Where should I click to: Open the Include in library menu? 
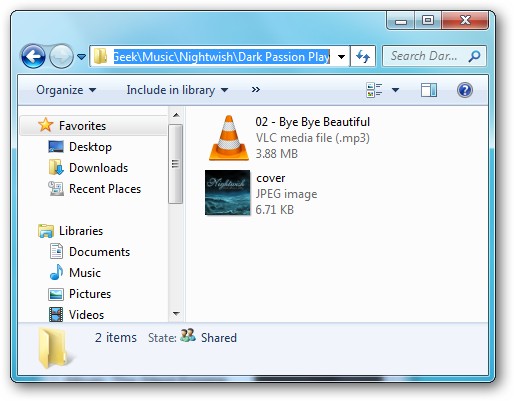[177, 90]
